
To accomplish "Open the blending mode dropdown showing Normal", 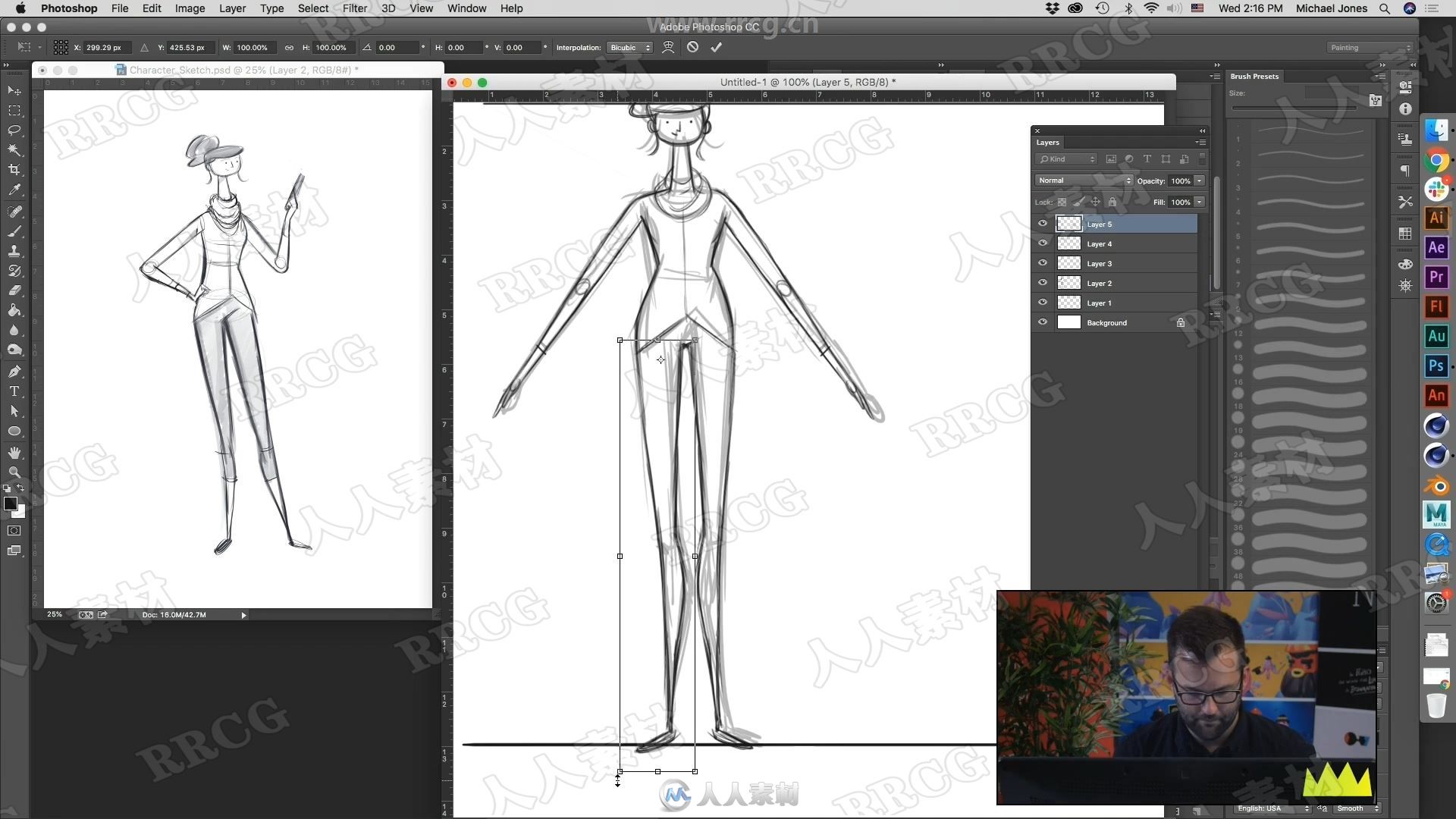I will coord(1083,180).
